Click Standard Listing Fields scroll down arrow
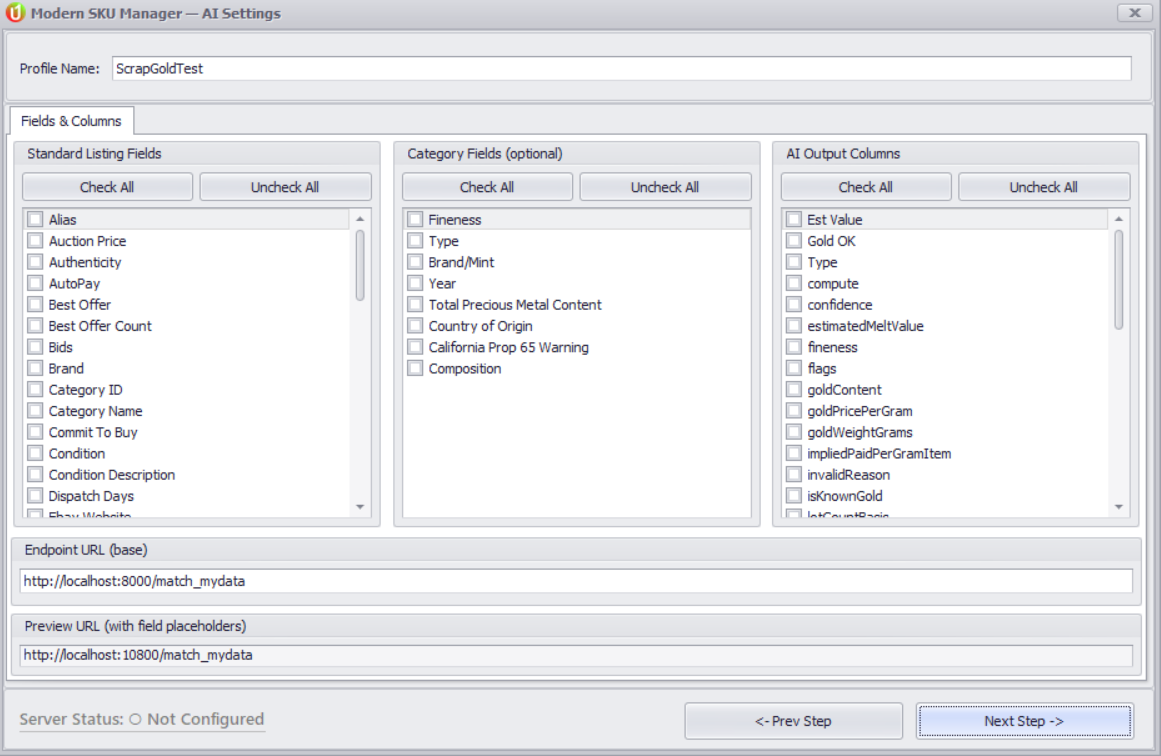1161x756 pixels. [x=360, y=507]
